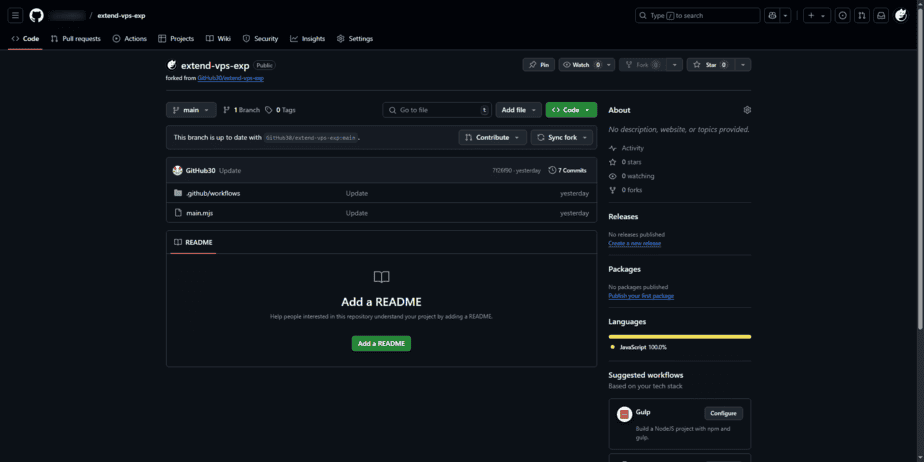The width and height of the screenshot is (924, 462).
Task: Expand the fork list dropdown arrow
Action: click(675, 65)
